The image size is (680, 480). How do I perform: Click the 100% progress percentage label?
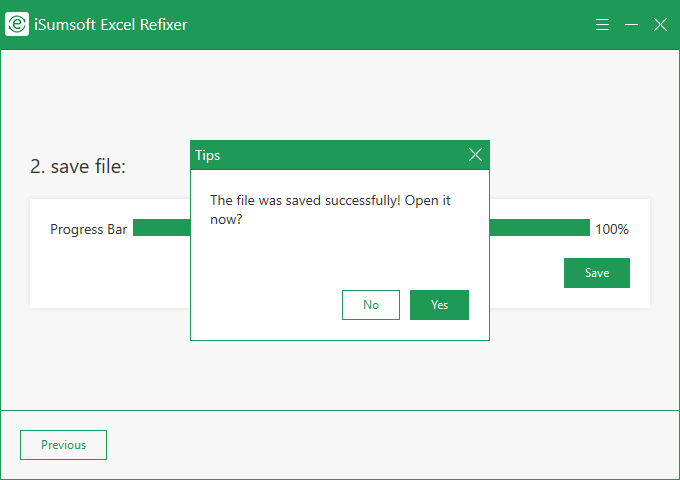click(x=611, y=229)
